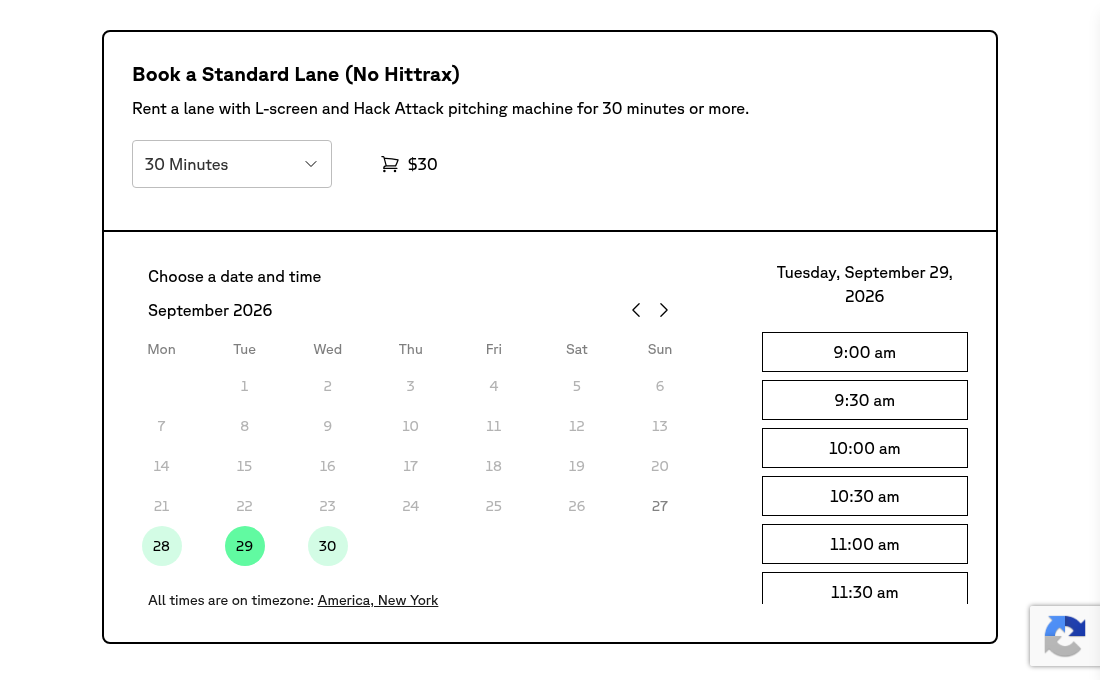Viewport: 1100px width, 680px height.
Task: Click date 10 in the calendar
Action: tap(410, 426)
